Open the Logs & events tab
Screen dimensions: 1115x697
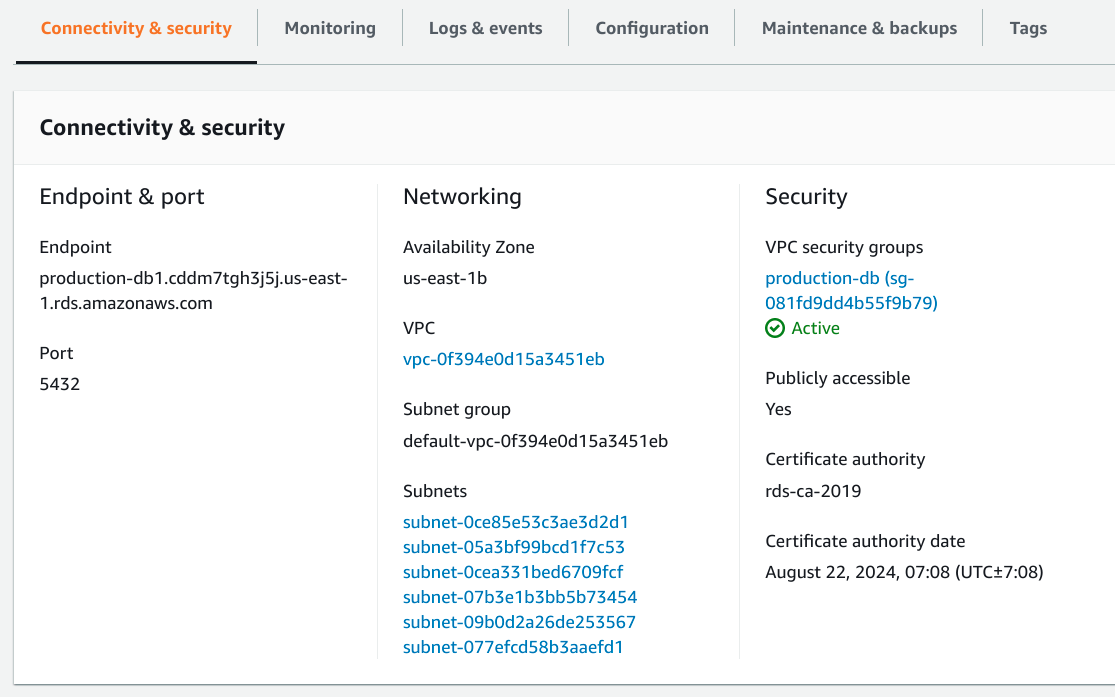tap(485, 28)
